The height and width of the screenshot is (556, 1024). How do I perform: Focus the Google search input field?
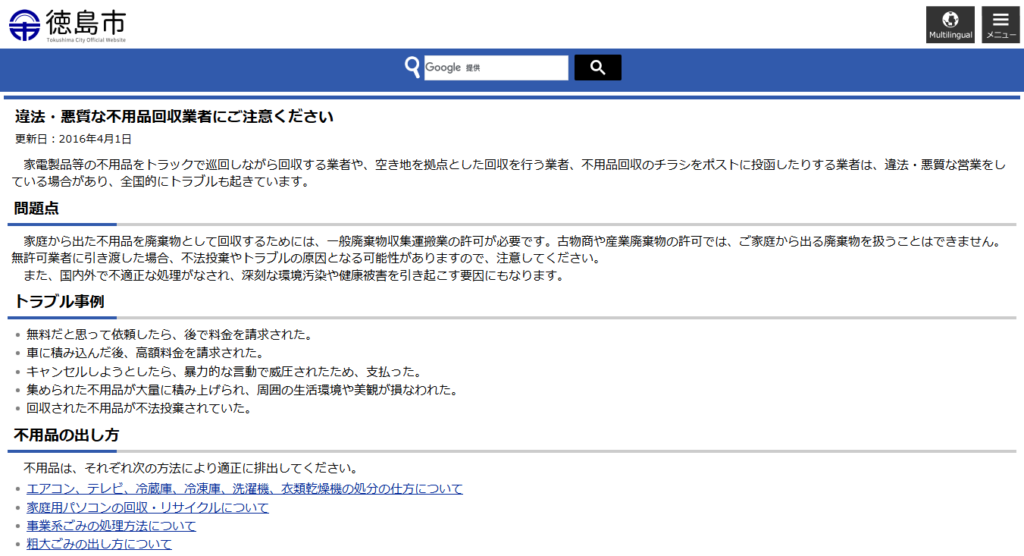click(x=496, y=68)
